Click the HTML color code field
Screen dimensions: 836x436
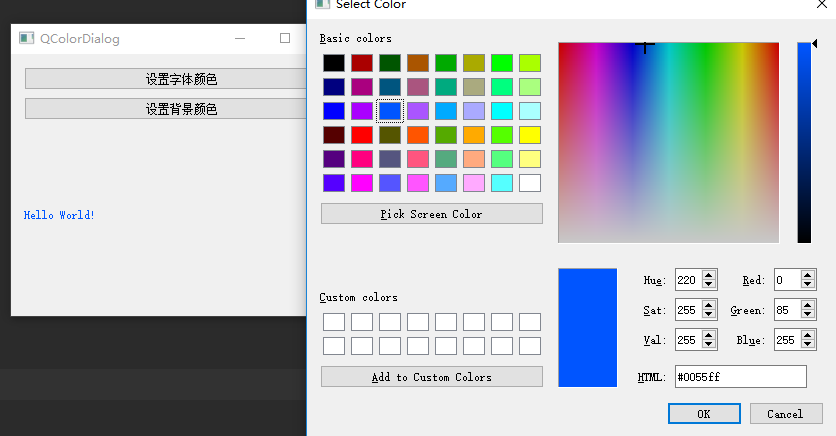pos(740,377)
